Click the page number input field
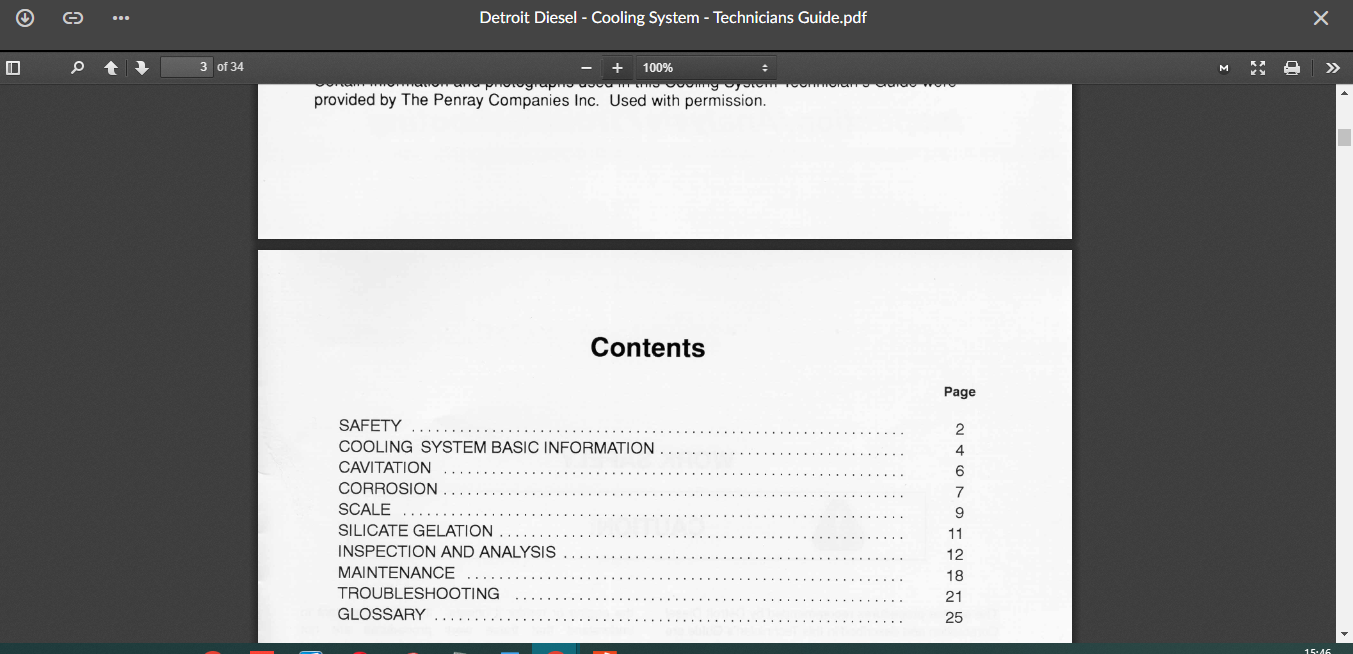Image resolution: width=1353 pixels, height=654 pixels. pyautogui.click(x=186, y=67)
